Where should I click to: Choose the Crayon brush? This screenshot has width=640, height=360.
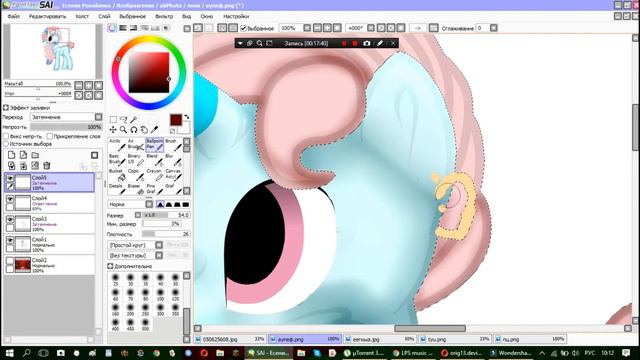click(x=155, y=175)
